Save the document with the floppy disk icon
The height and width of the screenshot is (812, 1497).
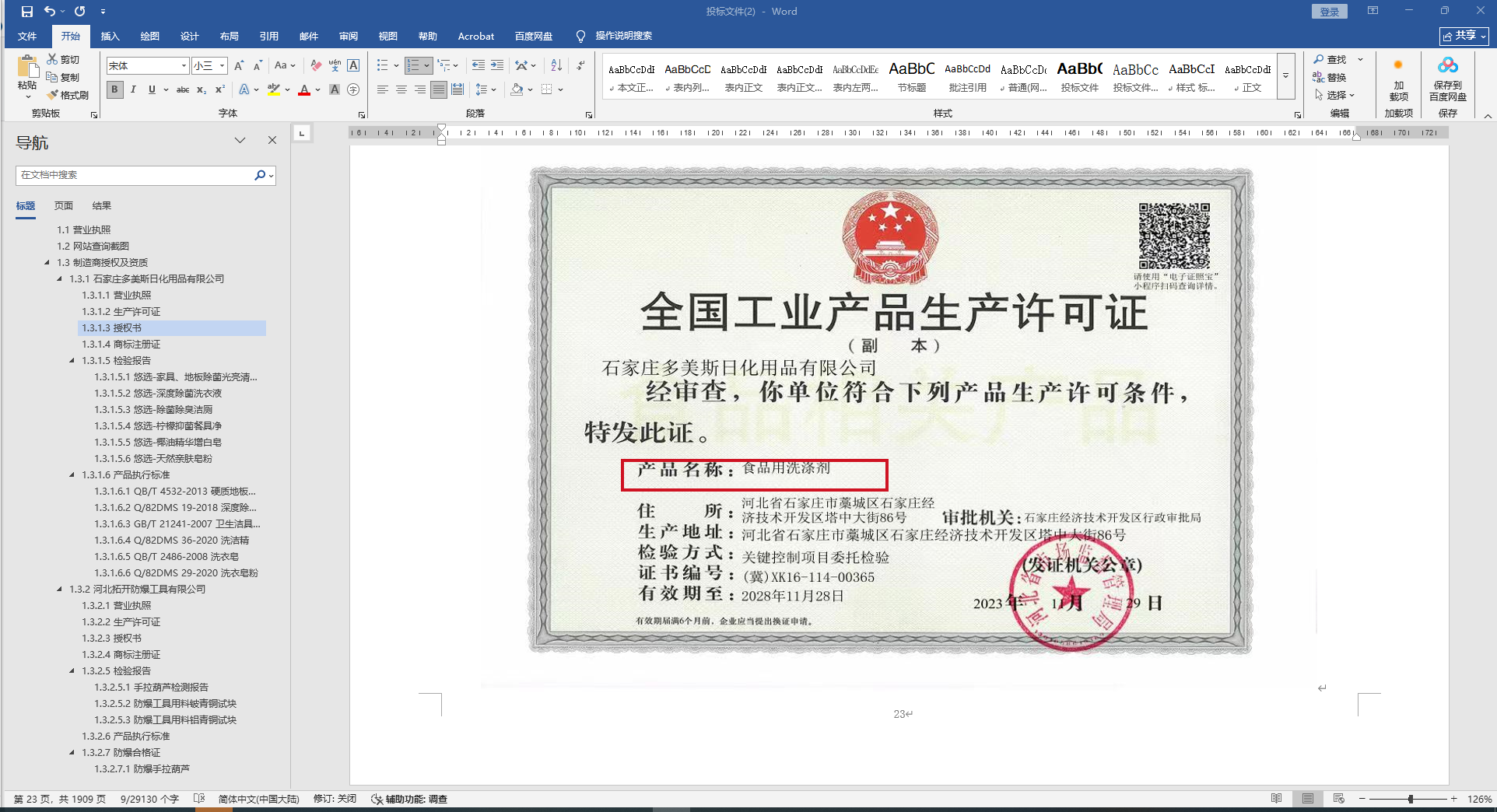tap(27, 12)
